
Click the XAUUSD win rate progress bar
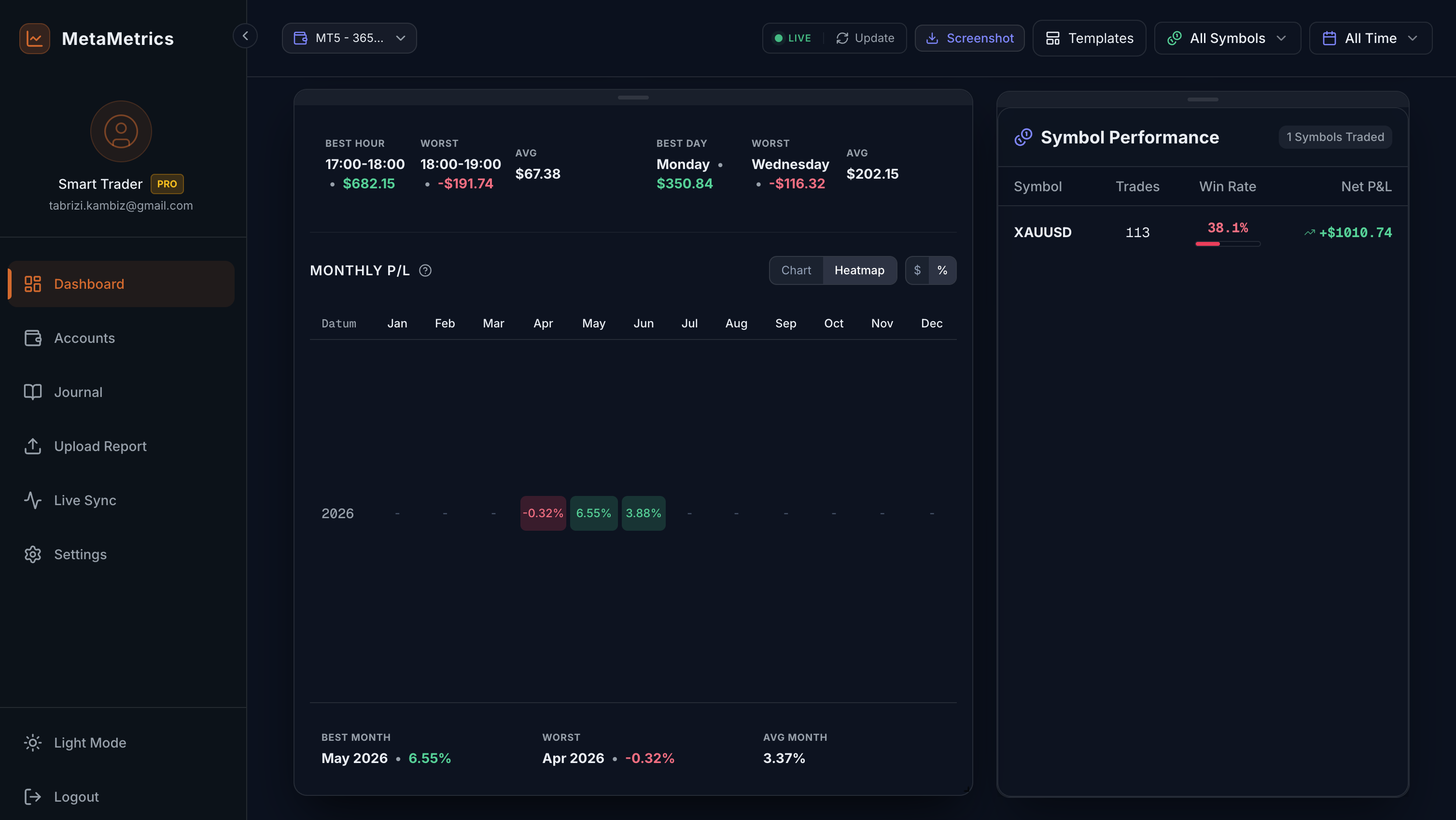1228,244
